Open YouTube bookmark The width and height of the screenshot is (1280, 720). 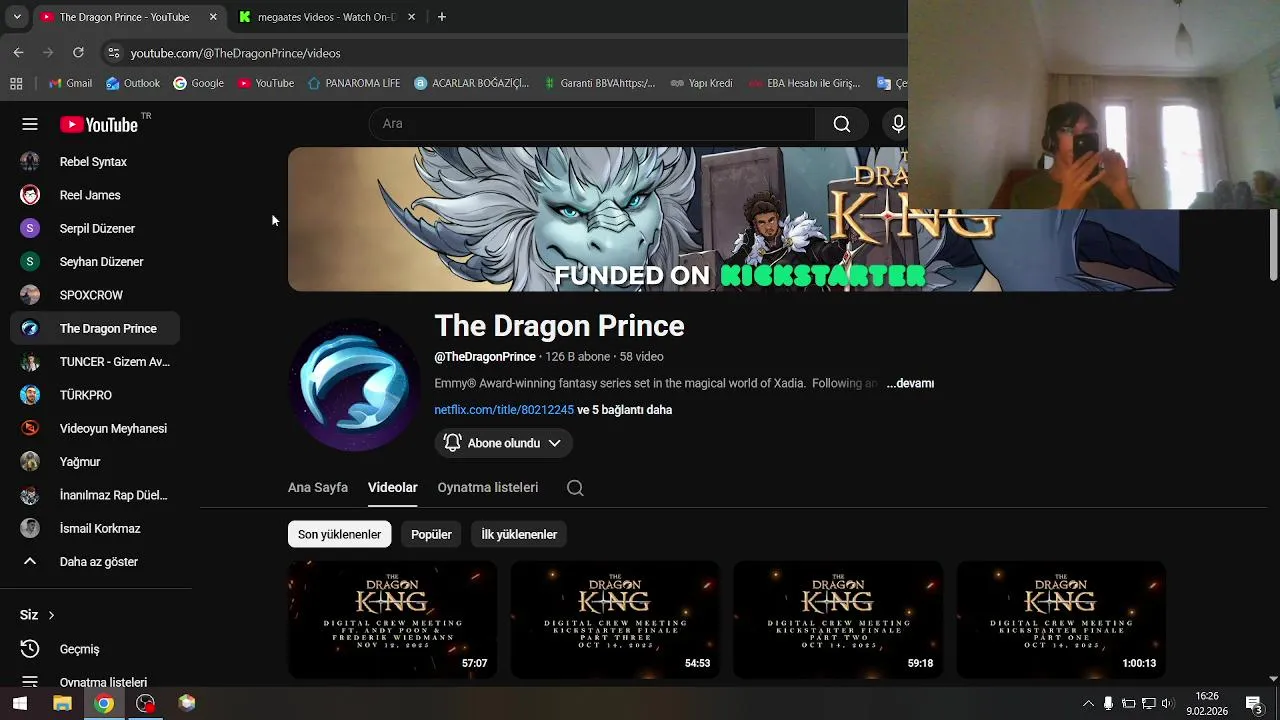(x=266, y=83)
